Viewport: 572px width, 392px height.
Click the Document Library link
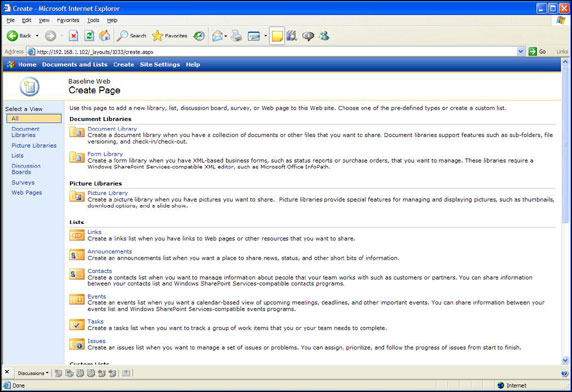[112, 129]
